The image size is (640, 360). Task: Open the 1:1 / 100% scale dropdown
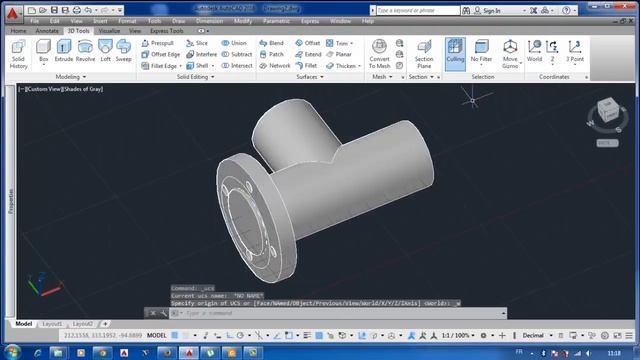(473, 336)
